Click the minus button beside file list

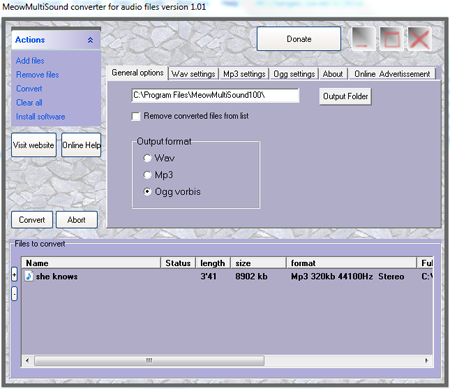click(14, 294)
